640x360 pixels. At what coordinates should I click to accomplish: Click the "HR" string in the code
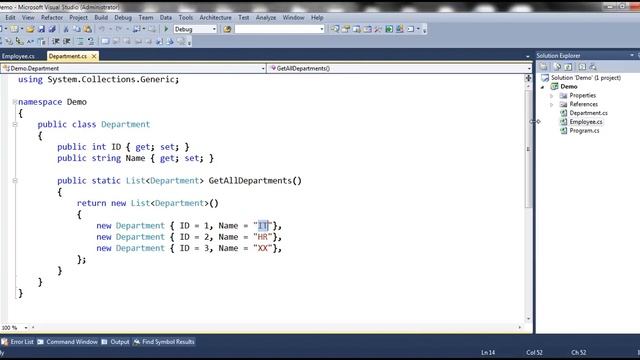pyautogui.click(x=262, y=237)
